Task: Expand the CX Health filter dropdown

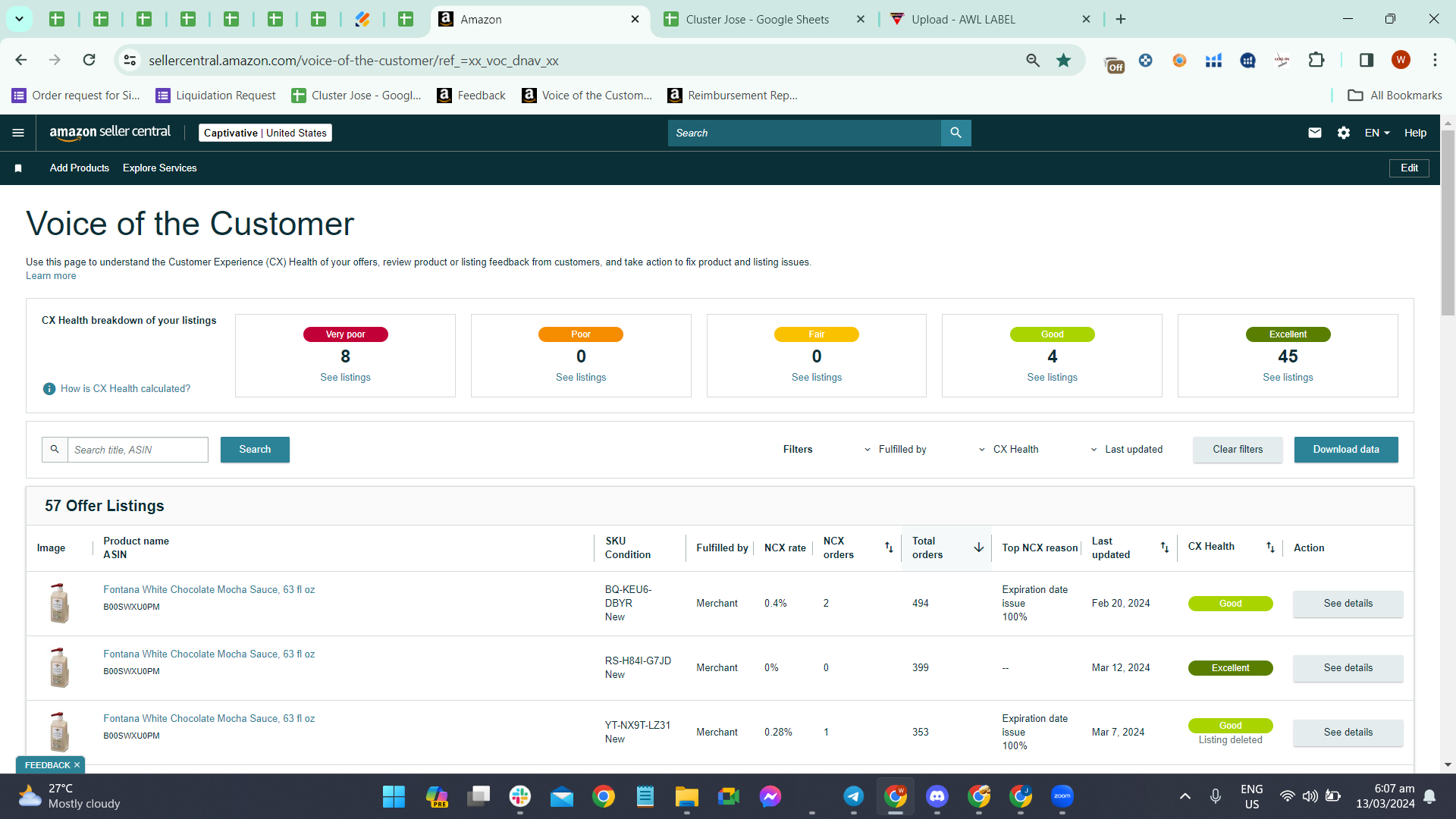Action: pyautogui.click(x=1009, y=450)
